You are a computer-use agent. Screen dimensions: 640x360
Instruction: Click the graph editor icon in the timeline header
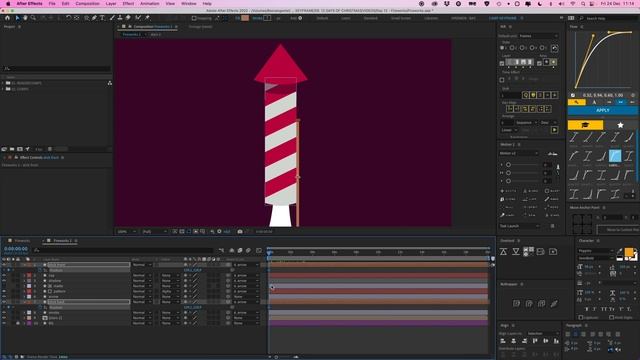pos(259,250)
